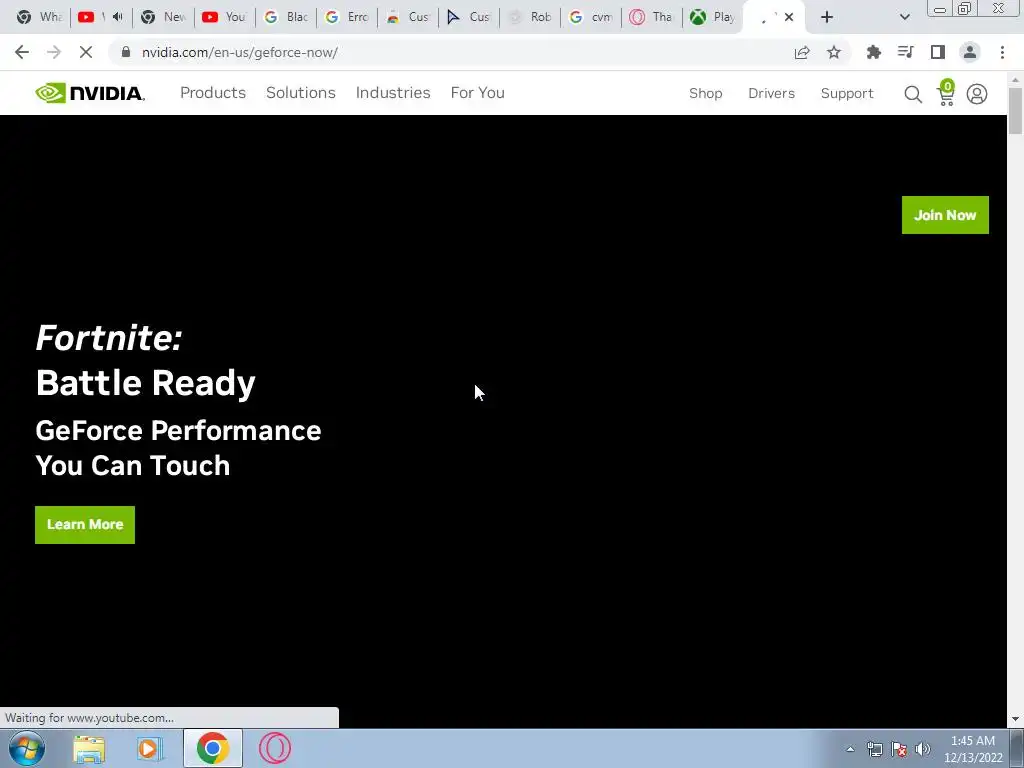Go back to the previous page
The height and width of the screenshot is (768, 1024).
click(x=22, y=52)
